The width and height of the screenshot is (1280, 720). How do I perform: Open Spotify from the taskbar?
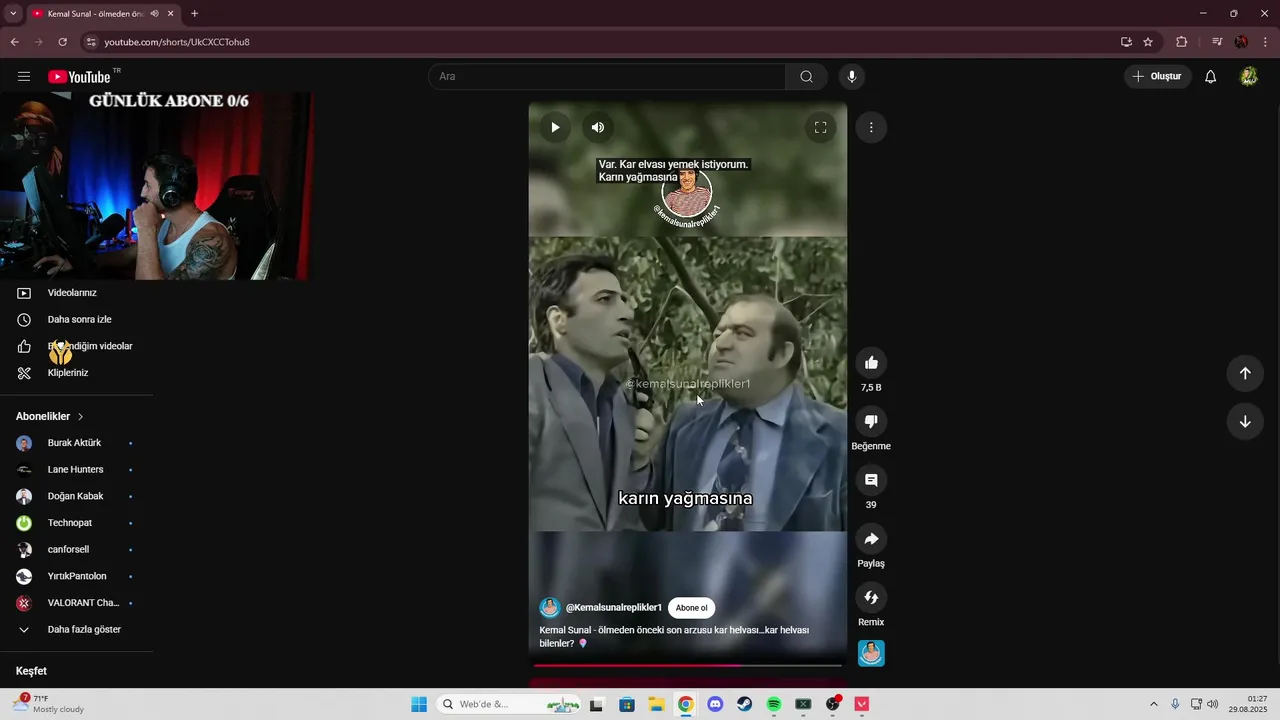774,704
